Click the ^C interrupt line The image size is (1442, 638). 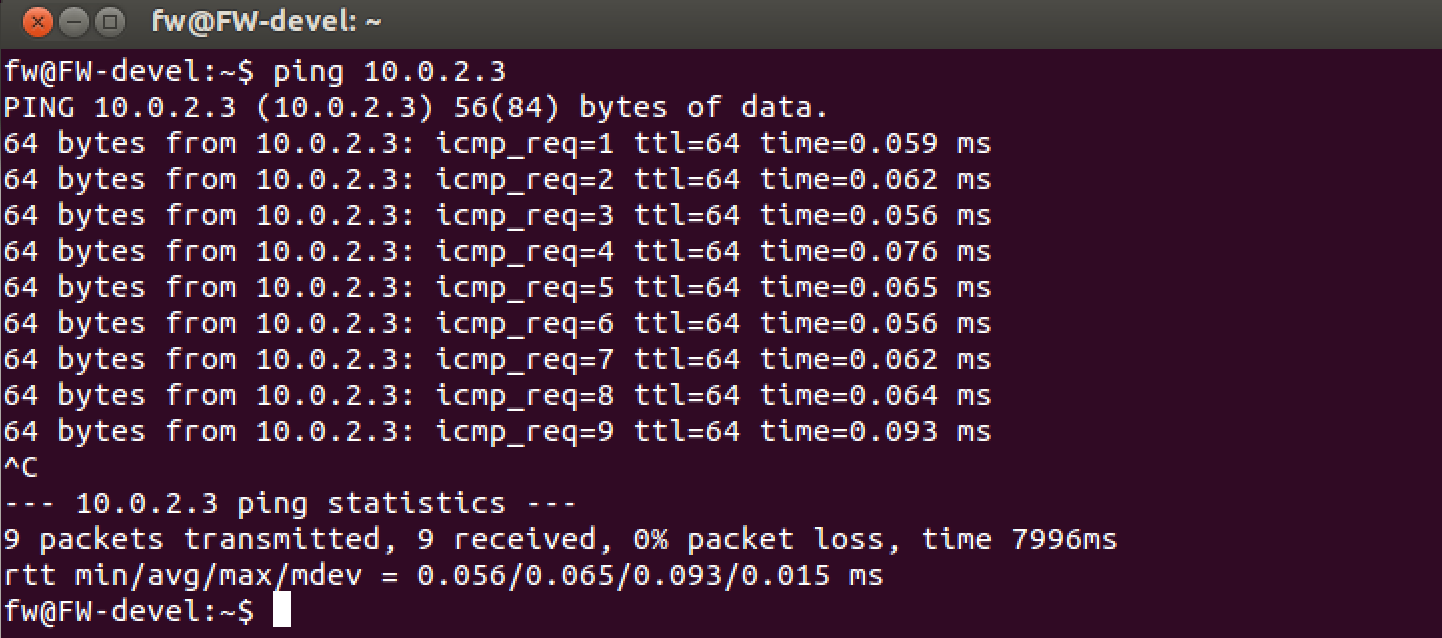tap(21, 468)
